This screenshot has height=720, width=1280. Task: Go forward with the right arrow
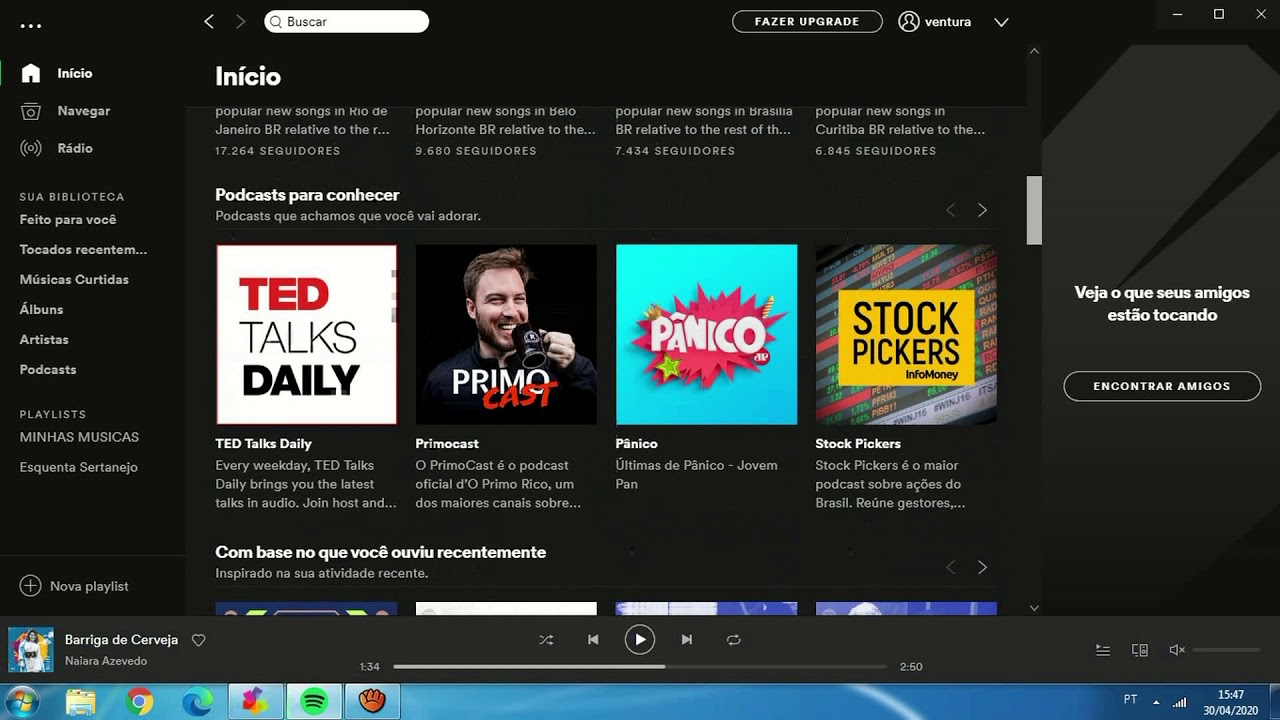click(x=240, y=21)
